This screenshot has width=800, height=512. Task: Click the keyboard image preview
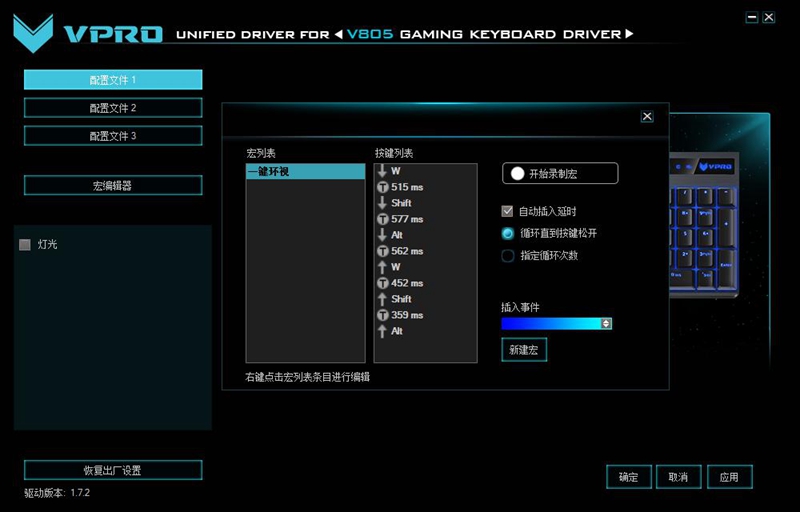(704, 224)
